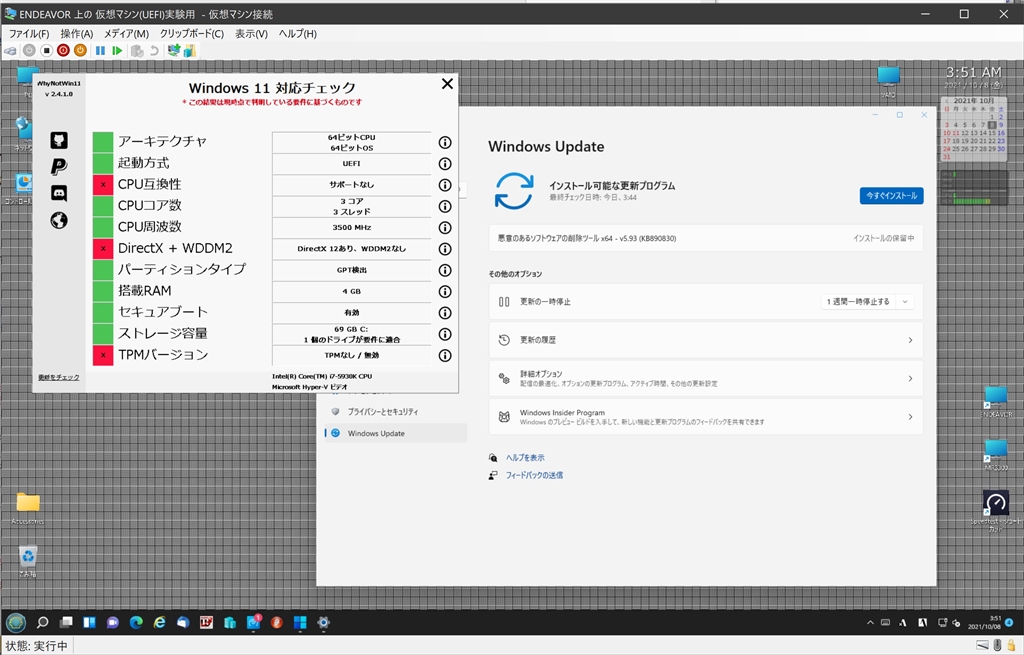1024x655 pixels.
Task: Expand the system tray hidden icons chevron
Action: tap(870, 623)
